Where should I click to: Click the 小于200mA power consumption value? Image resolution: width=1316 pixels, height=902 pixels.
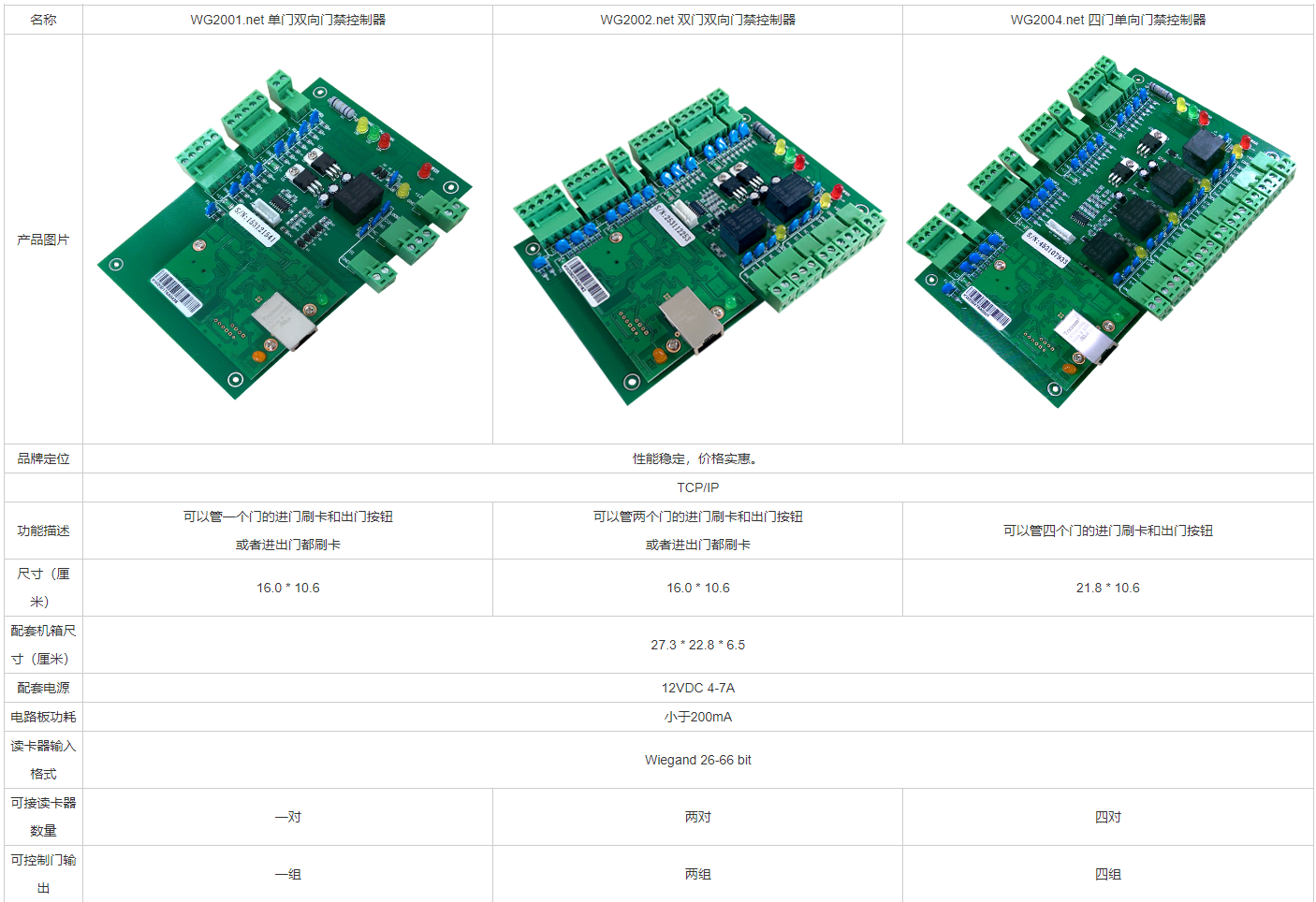click(x=697, y=717)
